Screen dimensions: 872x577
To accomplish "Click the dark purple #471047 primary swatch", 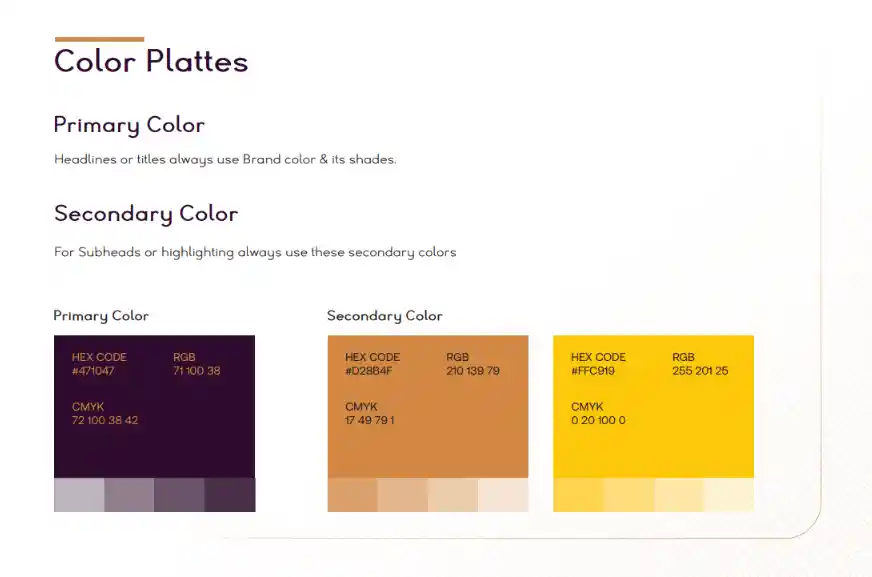I will (x=155, y=406).
